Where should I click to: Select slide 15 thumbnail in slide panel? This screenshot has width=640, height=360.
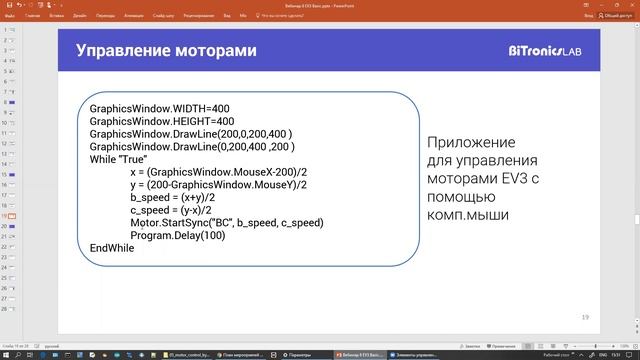click(12, 175)
